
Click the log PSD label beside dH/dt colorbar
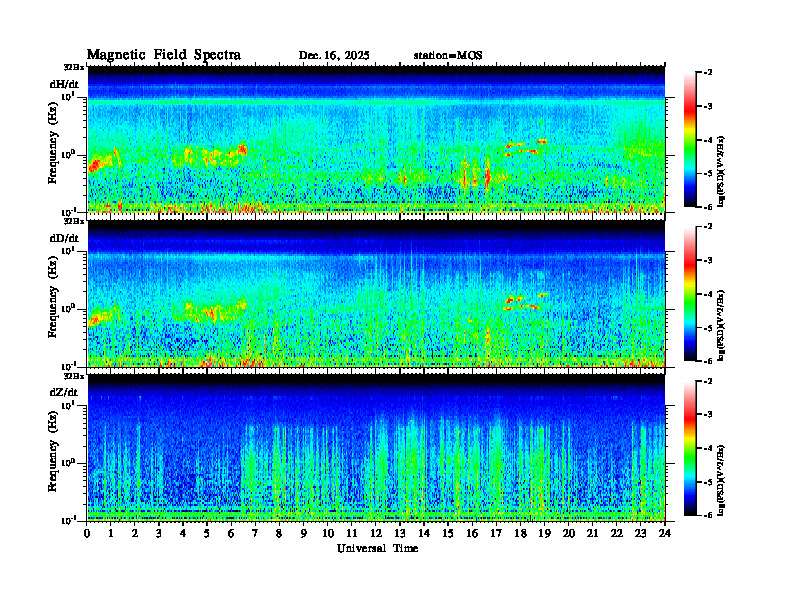pyautogui.click(x=722, y=171)
